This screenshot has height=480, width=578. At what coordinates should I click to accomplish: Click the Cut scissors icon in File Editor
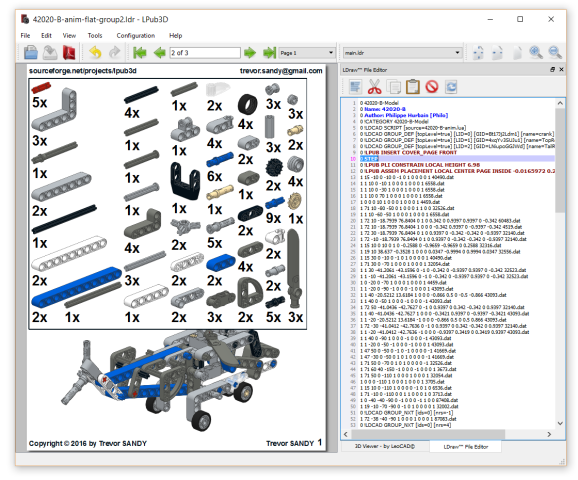pyautogui.click(x=375, y=87)
